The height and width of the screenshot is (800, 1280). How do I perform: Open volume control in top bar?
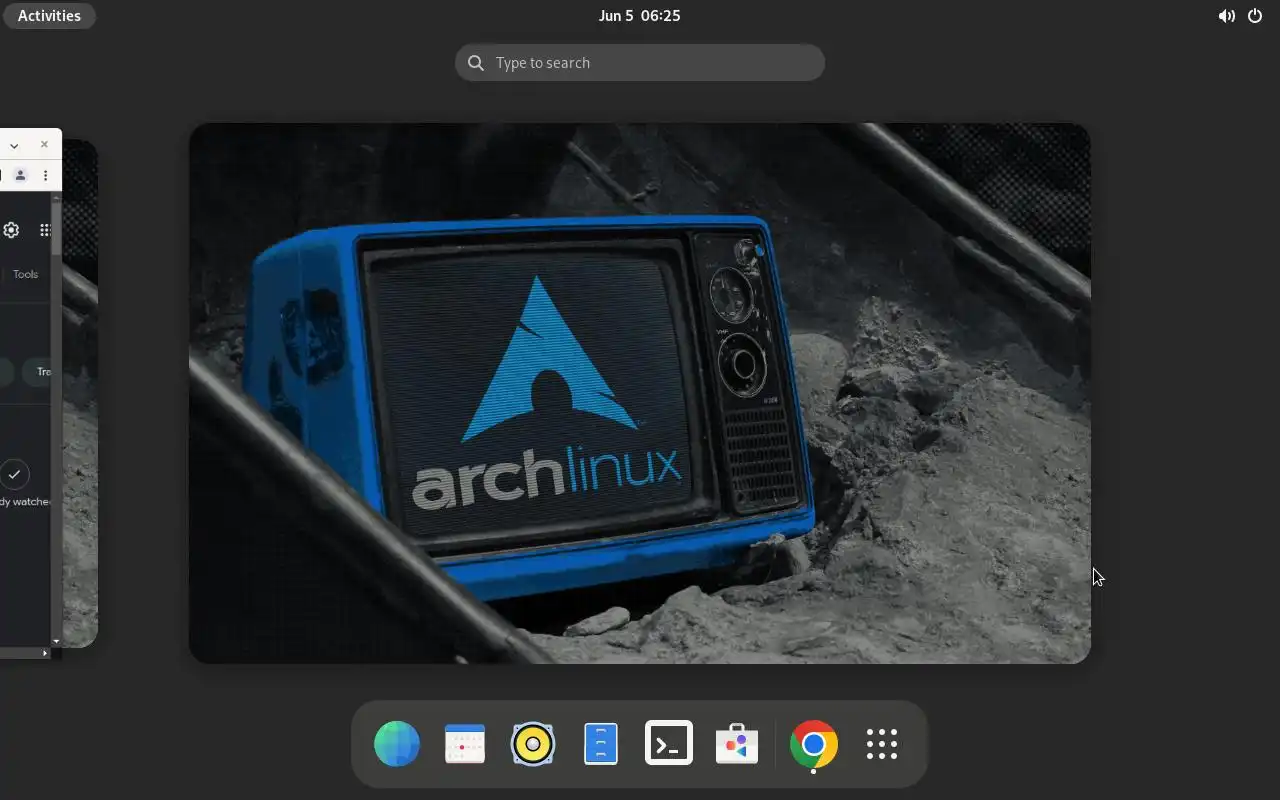click(x=1226, y=16)
